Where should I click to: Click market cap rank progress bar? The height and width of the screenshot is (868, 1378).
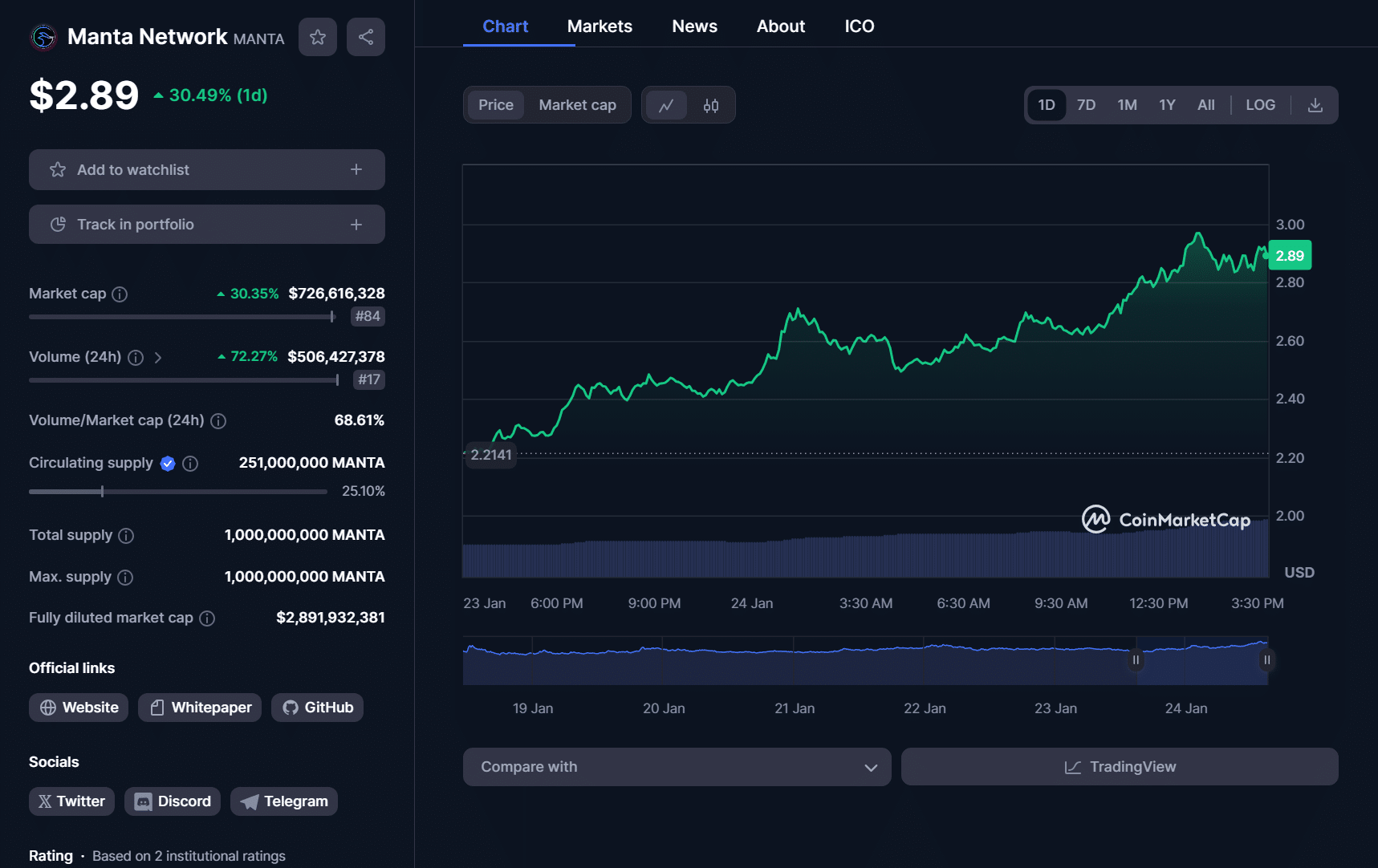(182, 317)
